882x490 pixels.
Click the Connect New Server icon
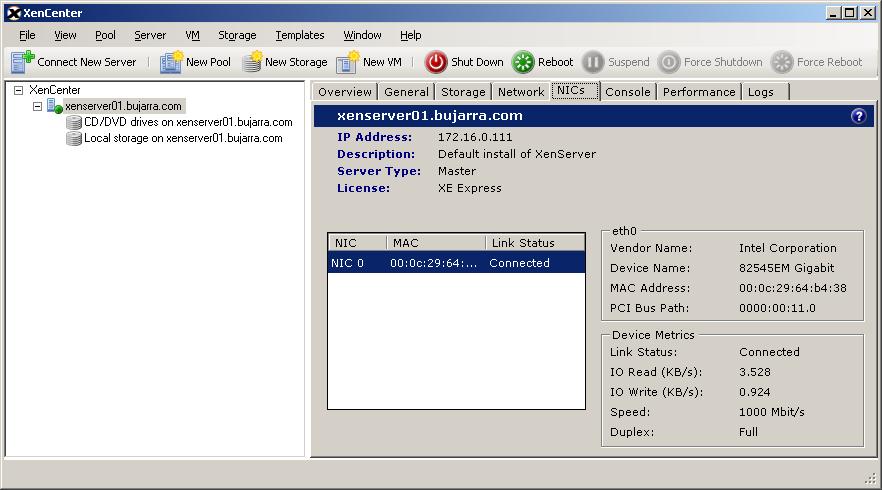[x=22, y=62]
